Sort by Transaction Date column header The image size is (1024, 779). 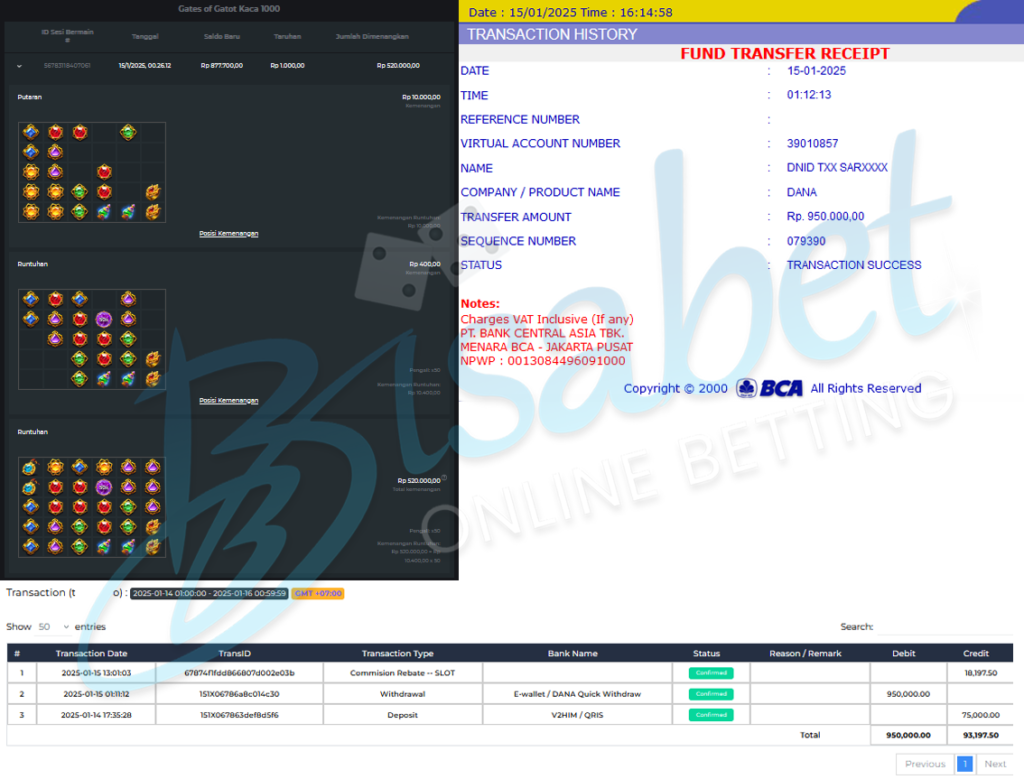[x=91, y=653]
